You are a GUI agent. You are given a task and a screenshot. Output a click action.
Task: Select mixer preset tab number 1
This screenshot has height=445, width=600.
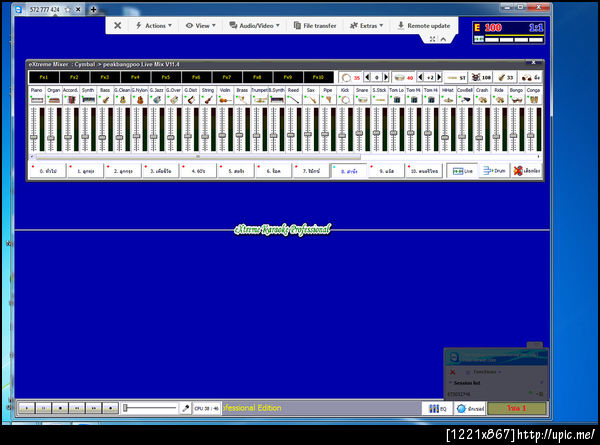coord(85,171)
